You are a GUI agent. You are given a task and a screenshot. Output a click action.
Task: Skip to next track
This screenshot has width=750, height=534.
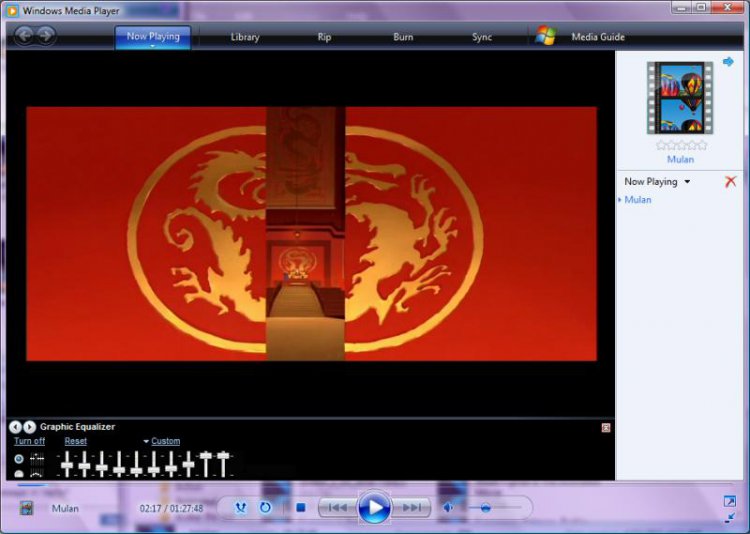pos(411,507)
